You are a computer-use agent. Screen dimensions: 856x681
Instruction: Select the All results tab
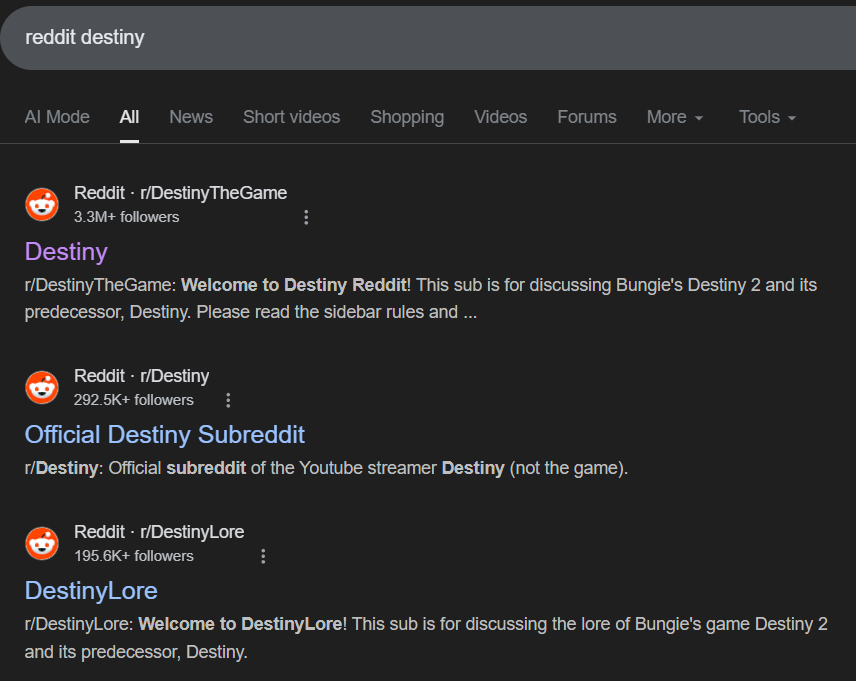click(x=129, y=117)
